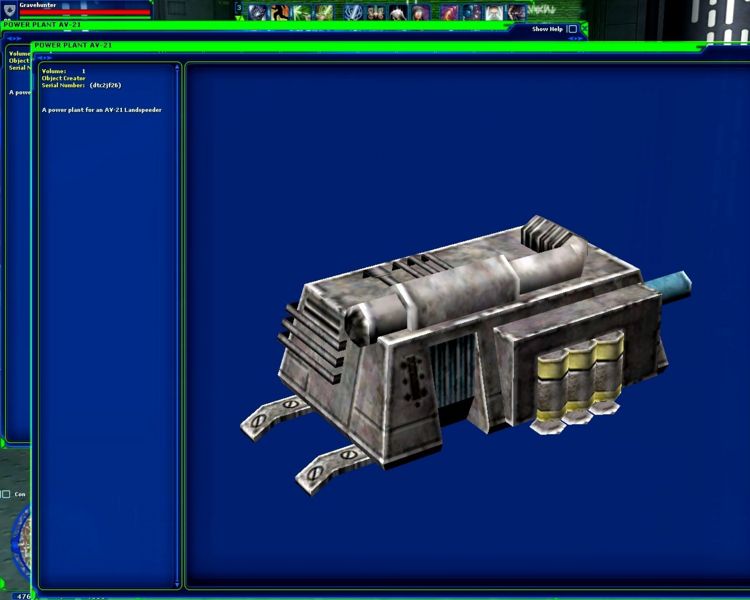Image resolution: width=750 pixels, height=600 pixels.
Task: Toggle the Show Help checkbox
Action: coord(572,29)
